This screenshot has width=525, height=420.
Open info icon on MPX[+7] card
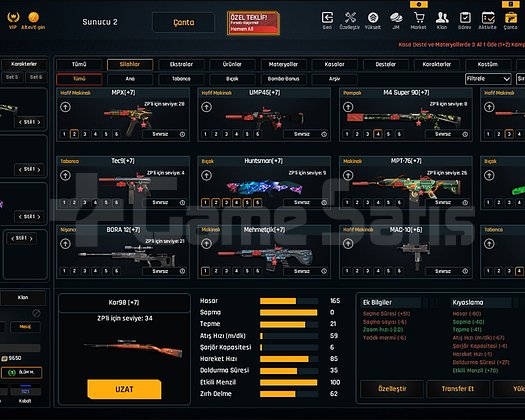[182, 134]
